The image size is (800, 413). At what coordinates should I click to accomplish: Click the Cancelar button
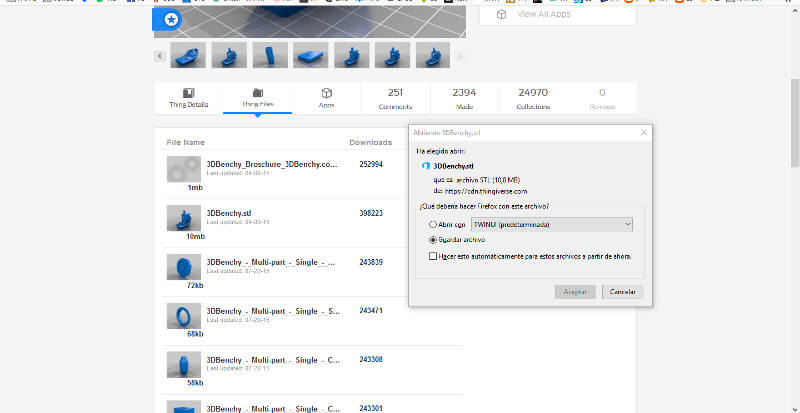[622, 292]
